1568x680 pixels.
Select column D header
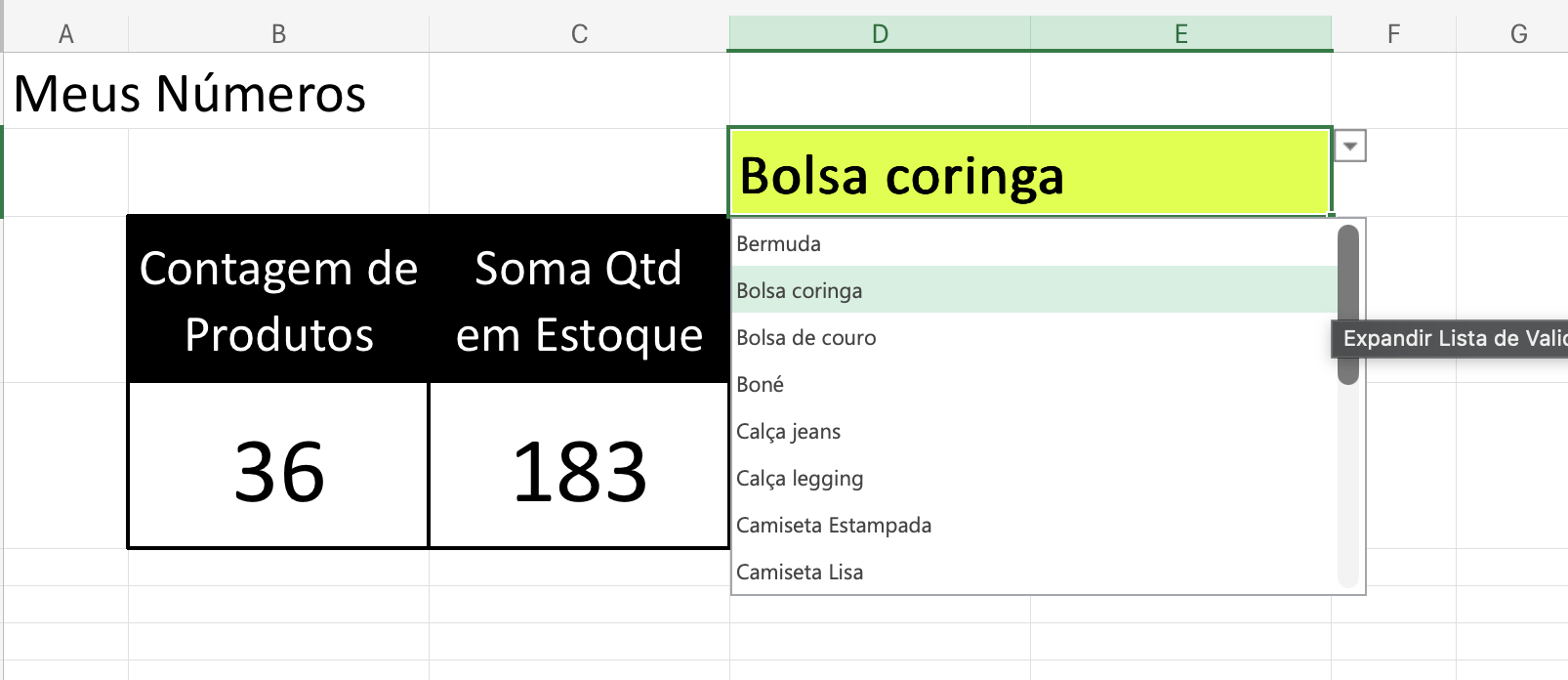pos(880,32)
